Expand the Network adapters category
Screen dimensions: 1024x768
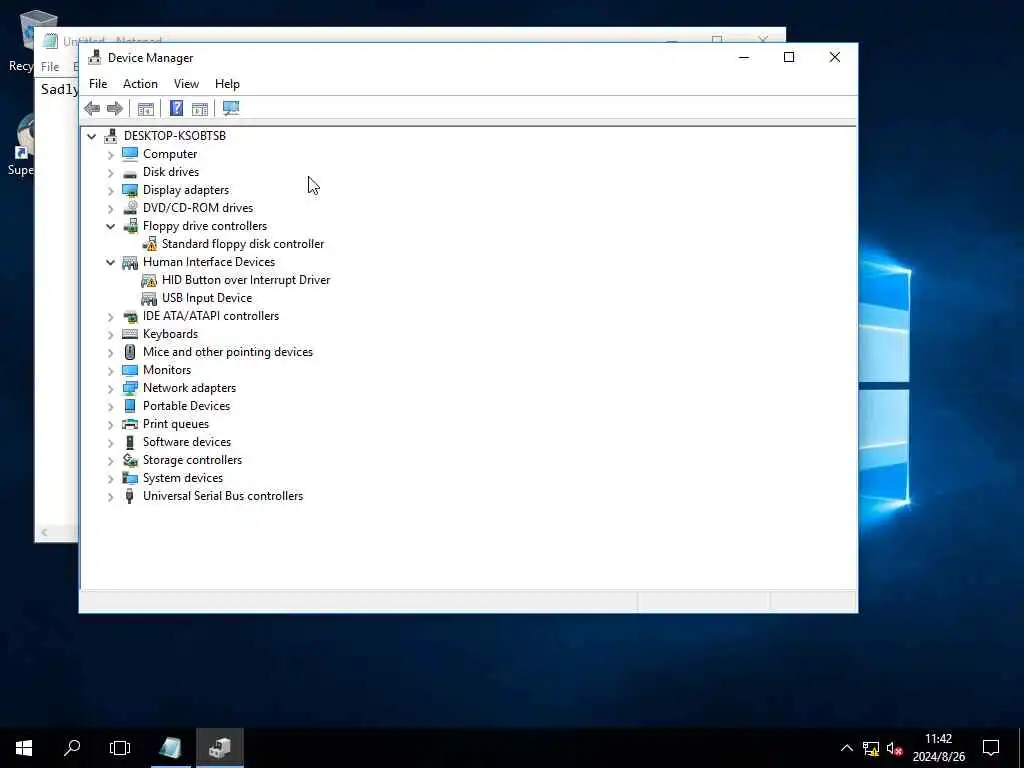coord(110,389)
